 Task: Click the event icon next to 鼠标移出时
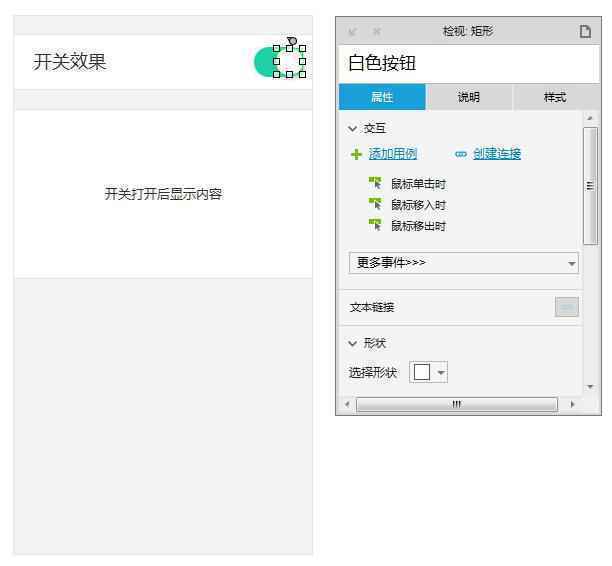[375, 225]
